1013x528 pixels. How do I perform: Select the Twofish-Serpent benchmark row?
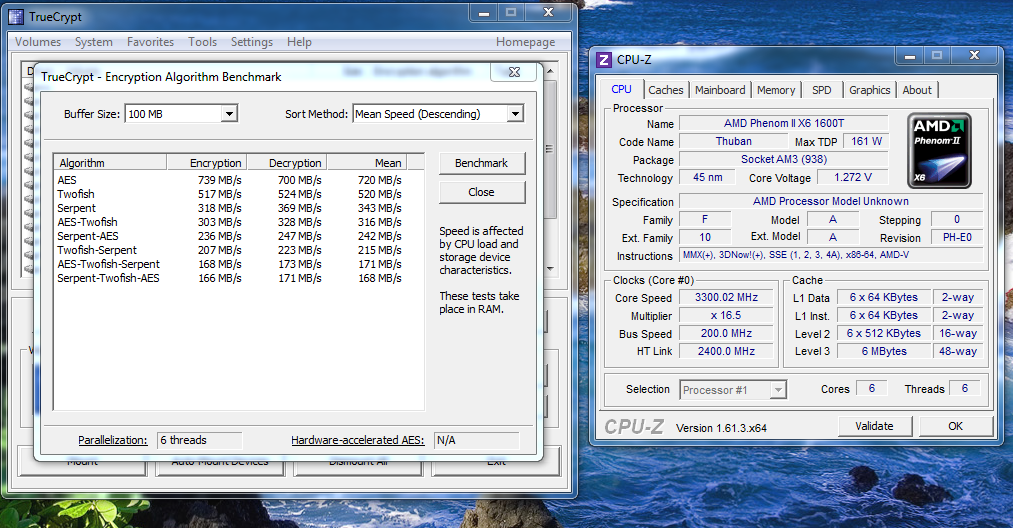tap(229, 250)
